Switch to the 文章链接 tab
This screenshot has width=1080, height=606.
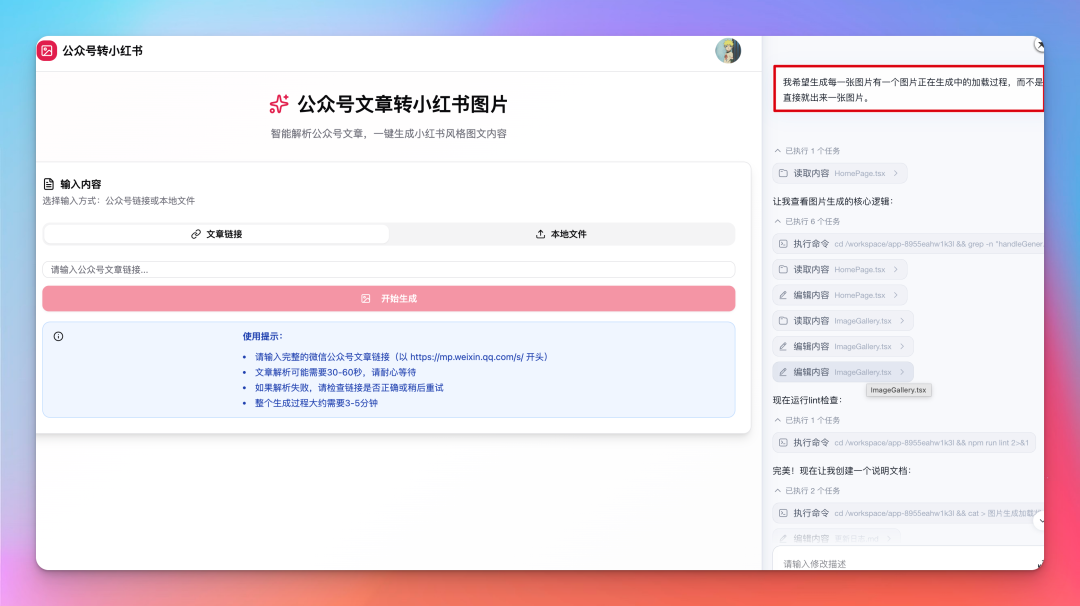click(216, 234)
